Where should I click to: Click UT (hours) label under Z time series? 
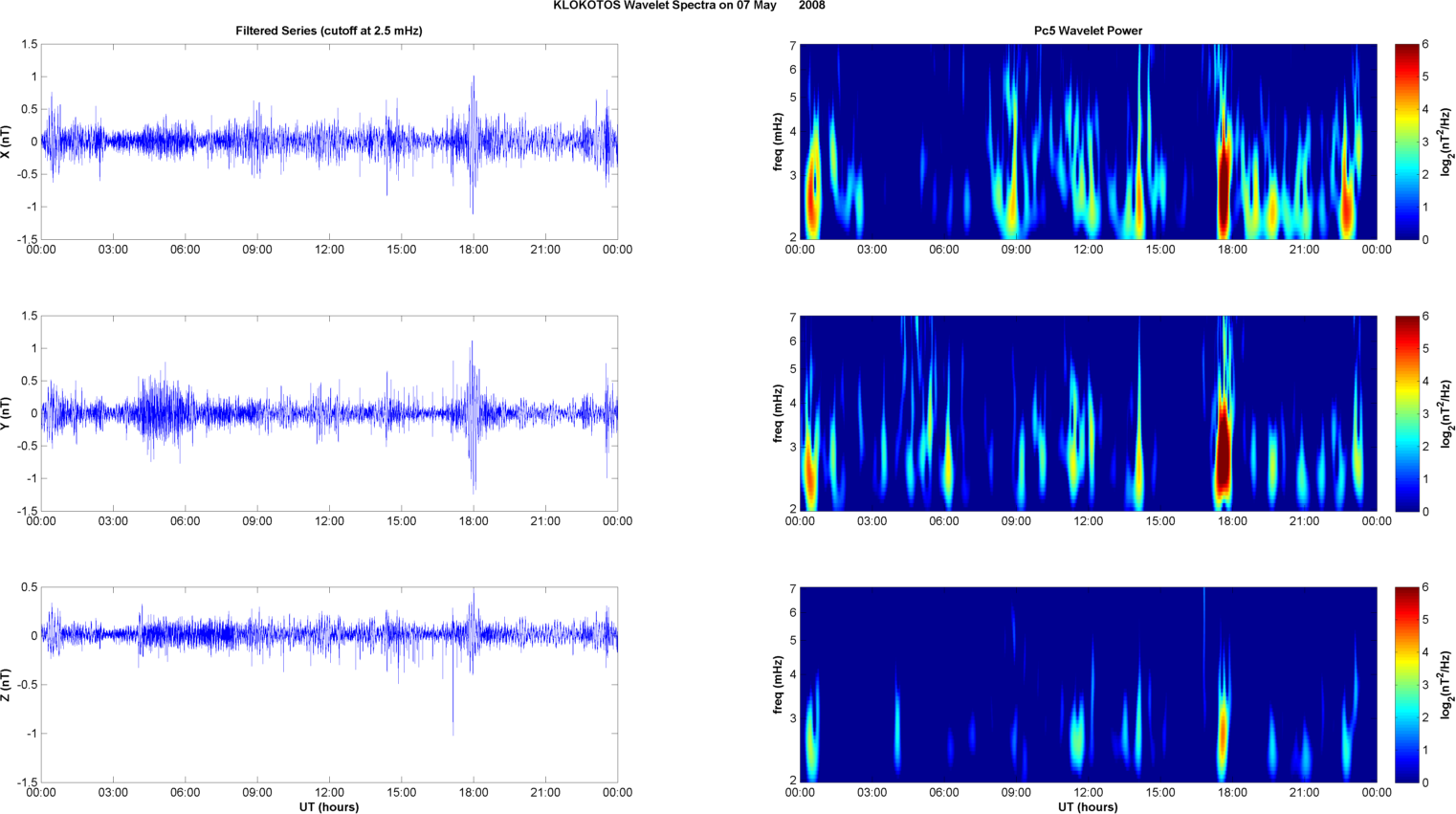click(329, 806)
